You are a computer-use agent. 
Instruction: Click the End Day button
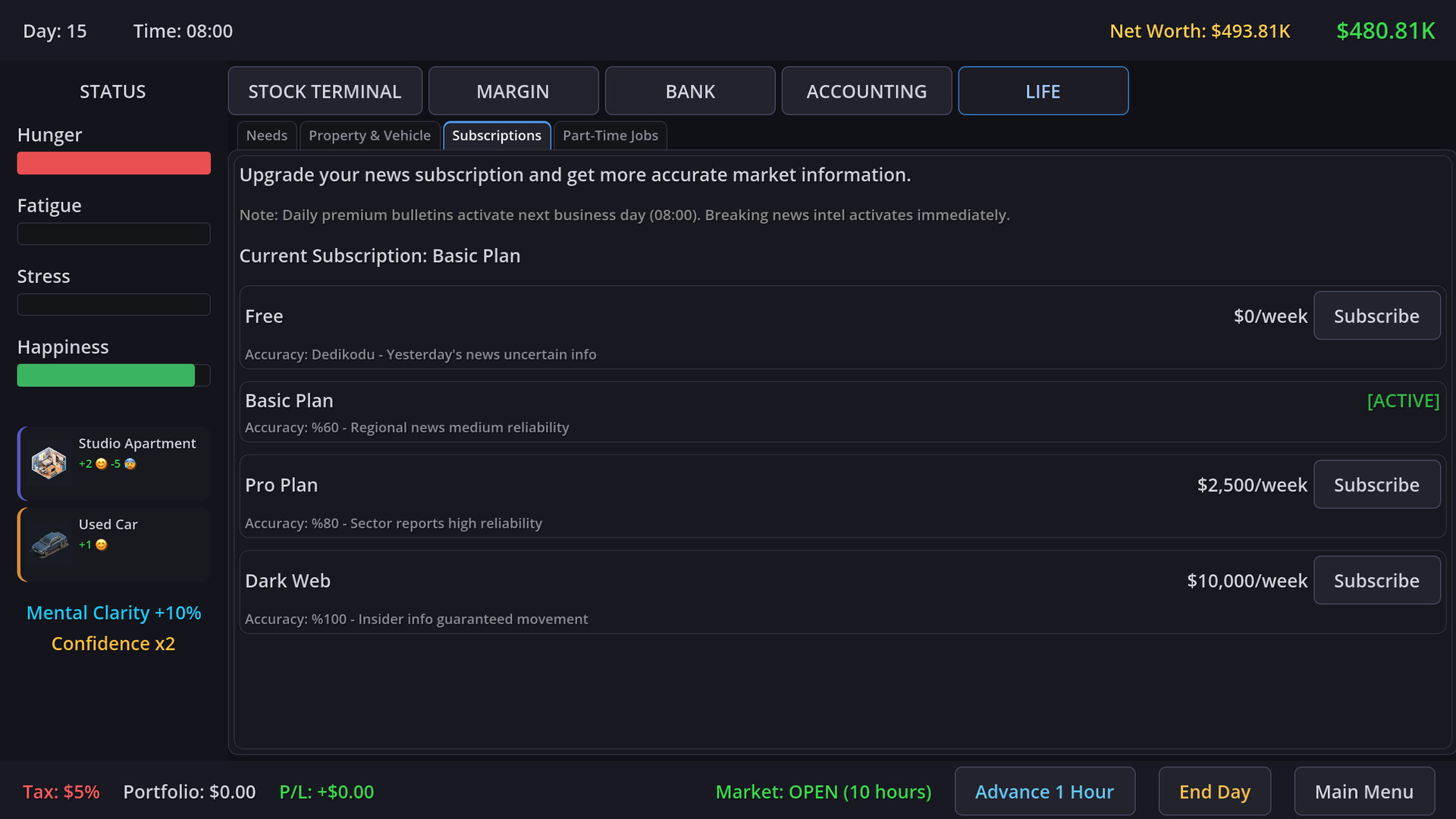tap(1214, 792)
